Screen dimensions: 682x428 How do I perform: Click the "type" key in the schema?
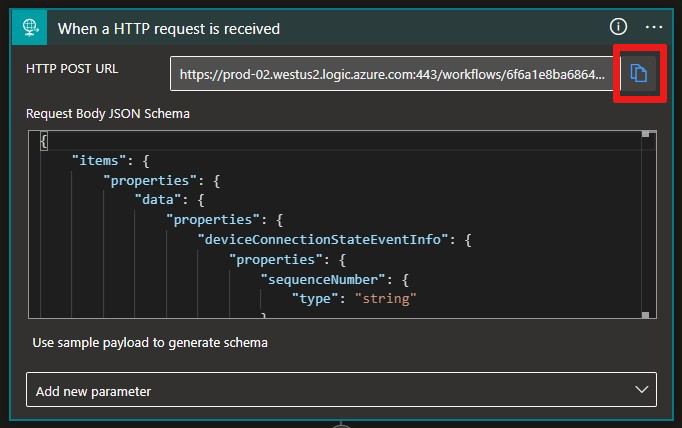[x=316, y=298]
